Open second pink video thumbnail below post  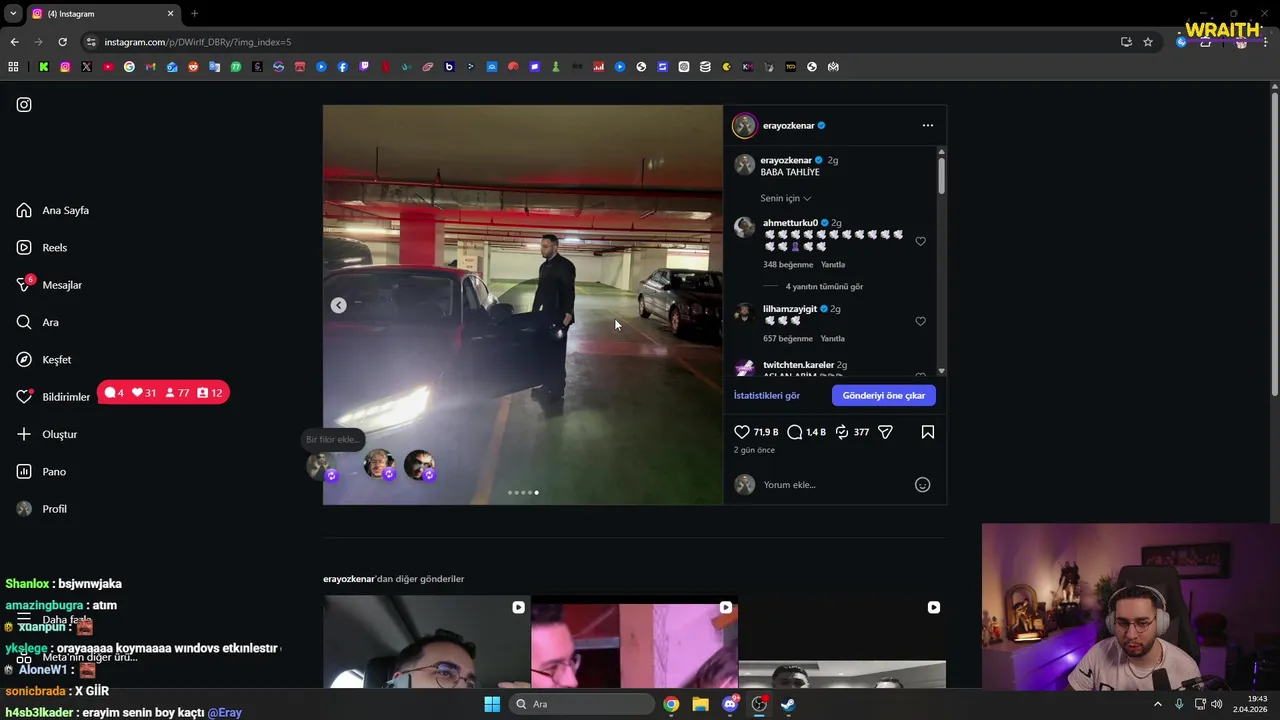pyautogui.click(x=634, y=642)
